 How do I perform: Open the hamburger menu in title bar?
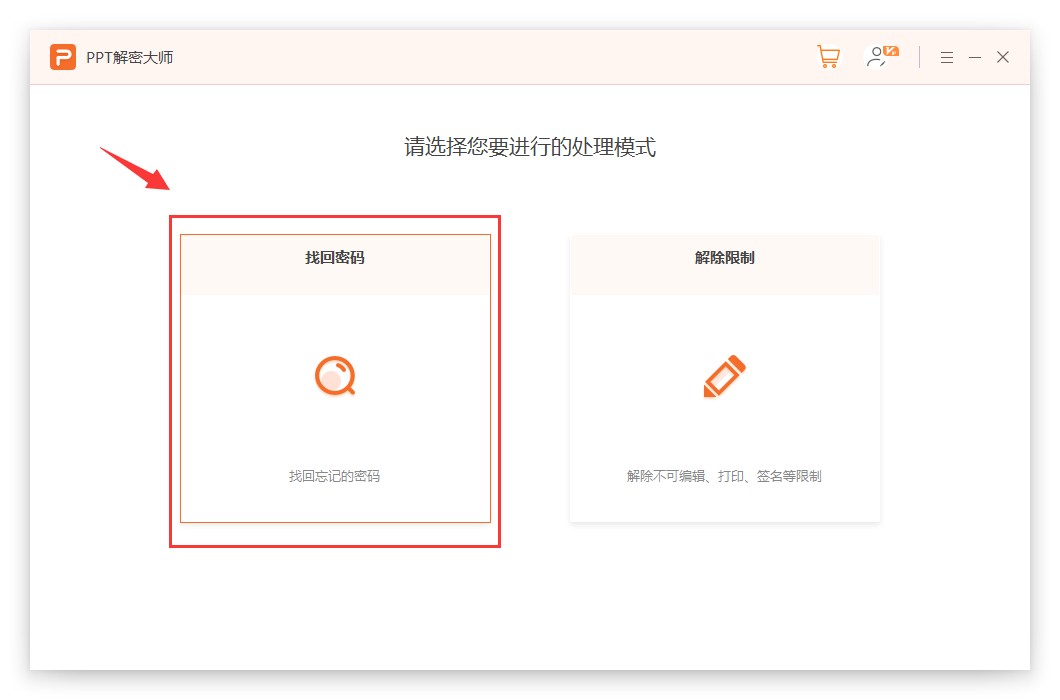click(x=946, y=57)
